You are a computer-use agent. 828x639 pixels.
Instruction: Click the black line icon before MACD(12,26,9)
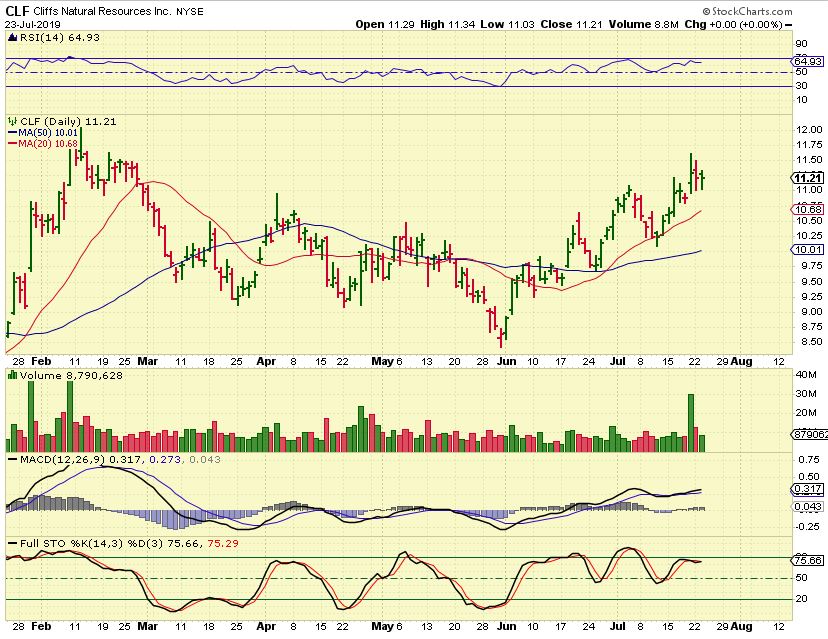(13, 459)
